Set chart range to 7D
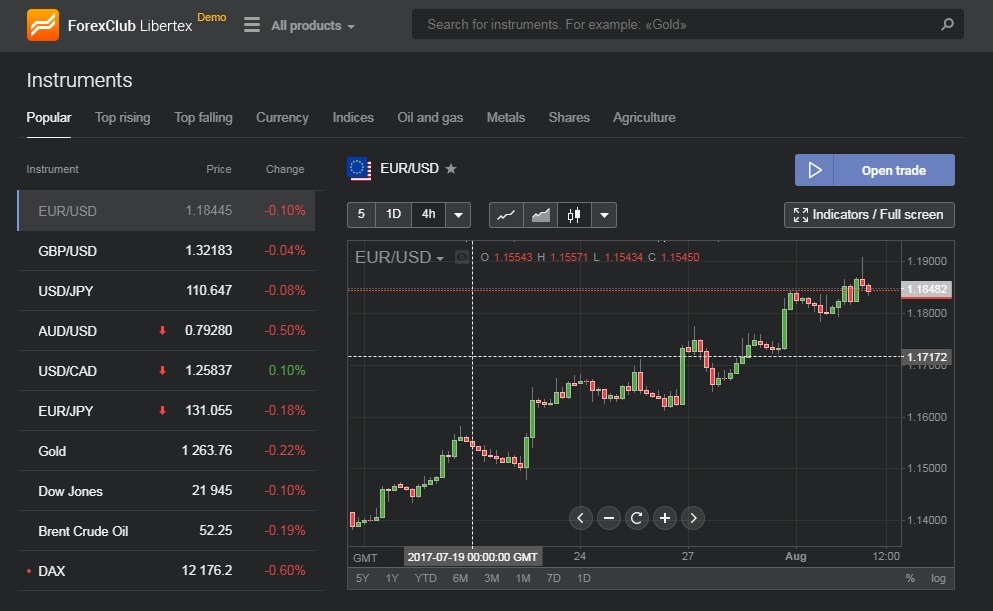 (x=553, y=578)
